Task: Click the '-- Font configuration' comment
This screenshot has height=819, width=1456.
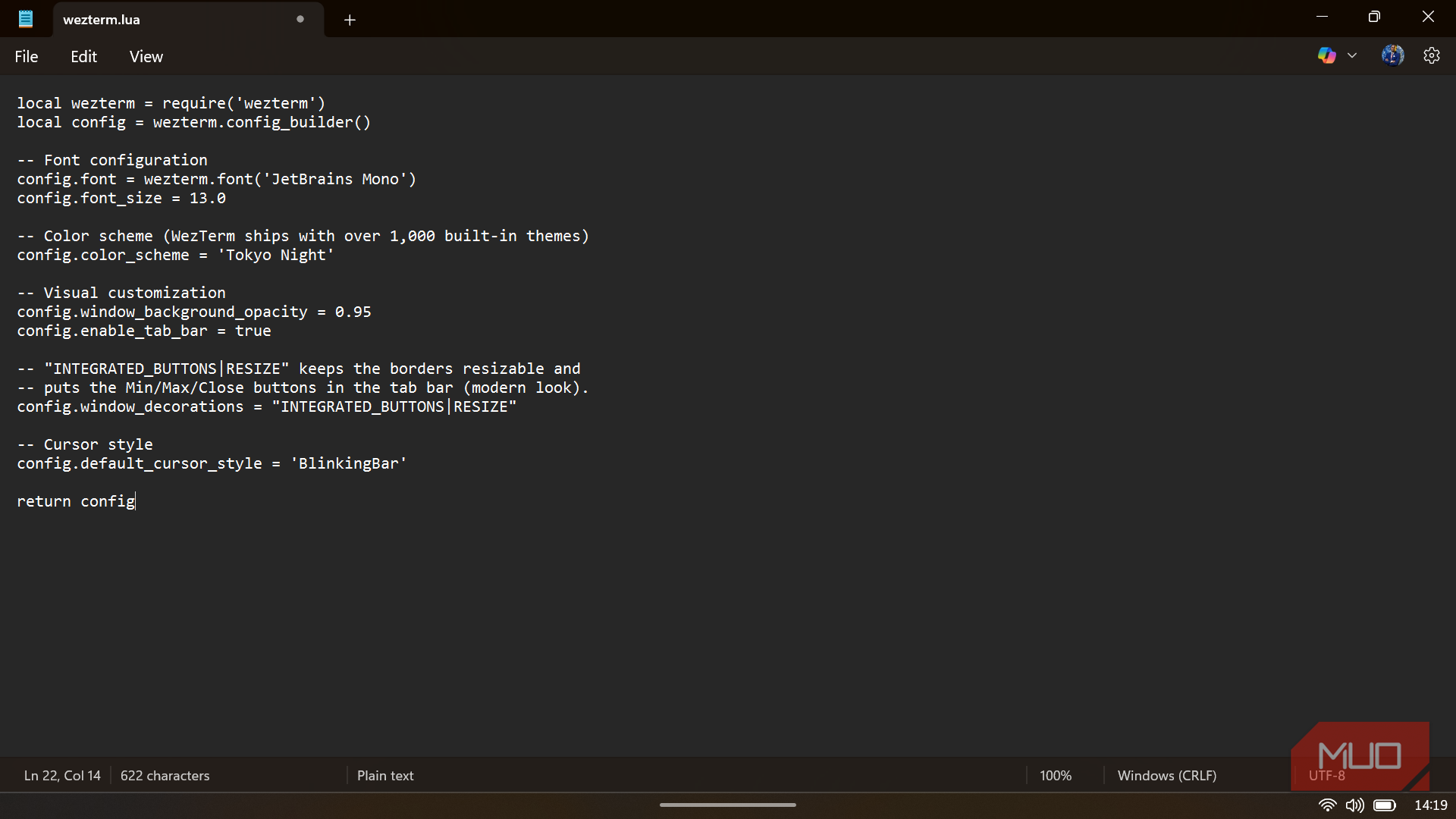Action: tap(112, 161)
